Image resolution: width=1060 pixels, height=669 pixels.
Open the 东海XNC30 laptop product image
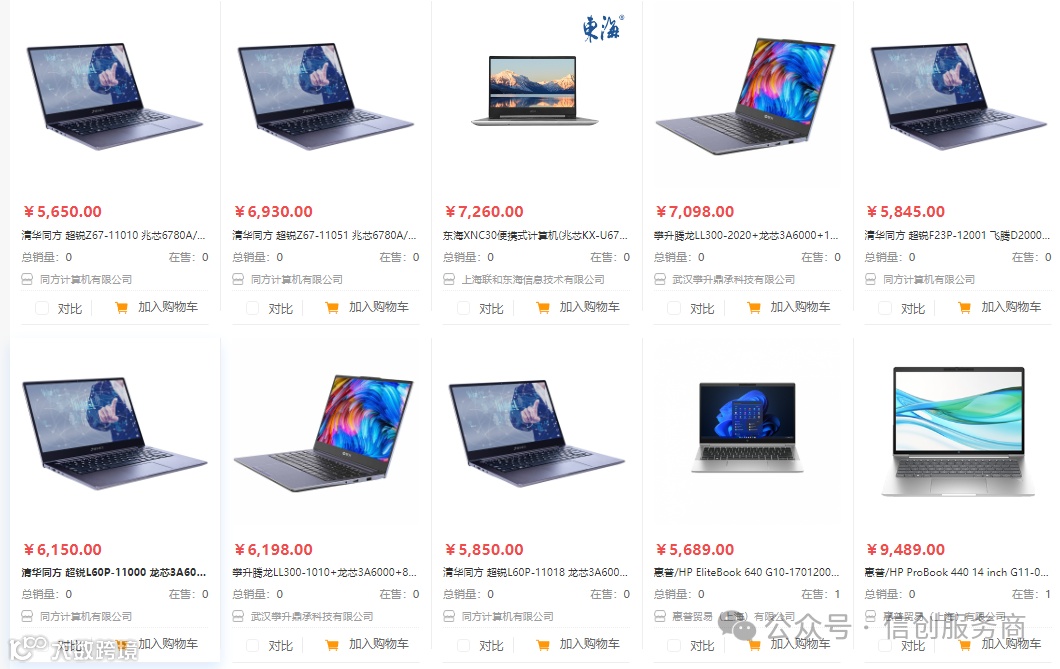coord(534,91)
